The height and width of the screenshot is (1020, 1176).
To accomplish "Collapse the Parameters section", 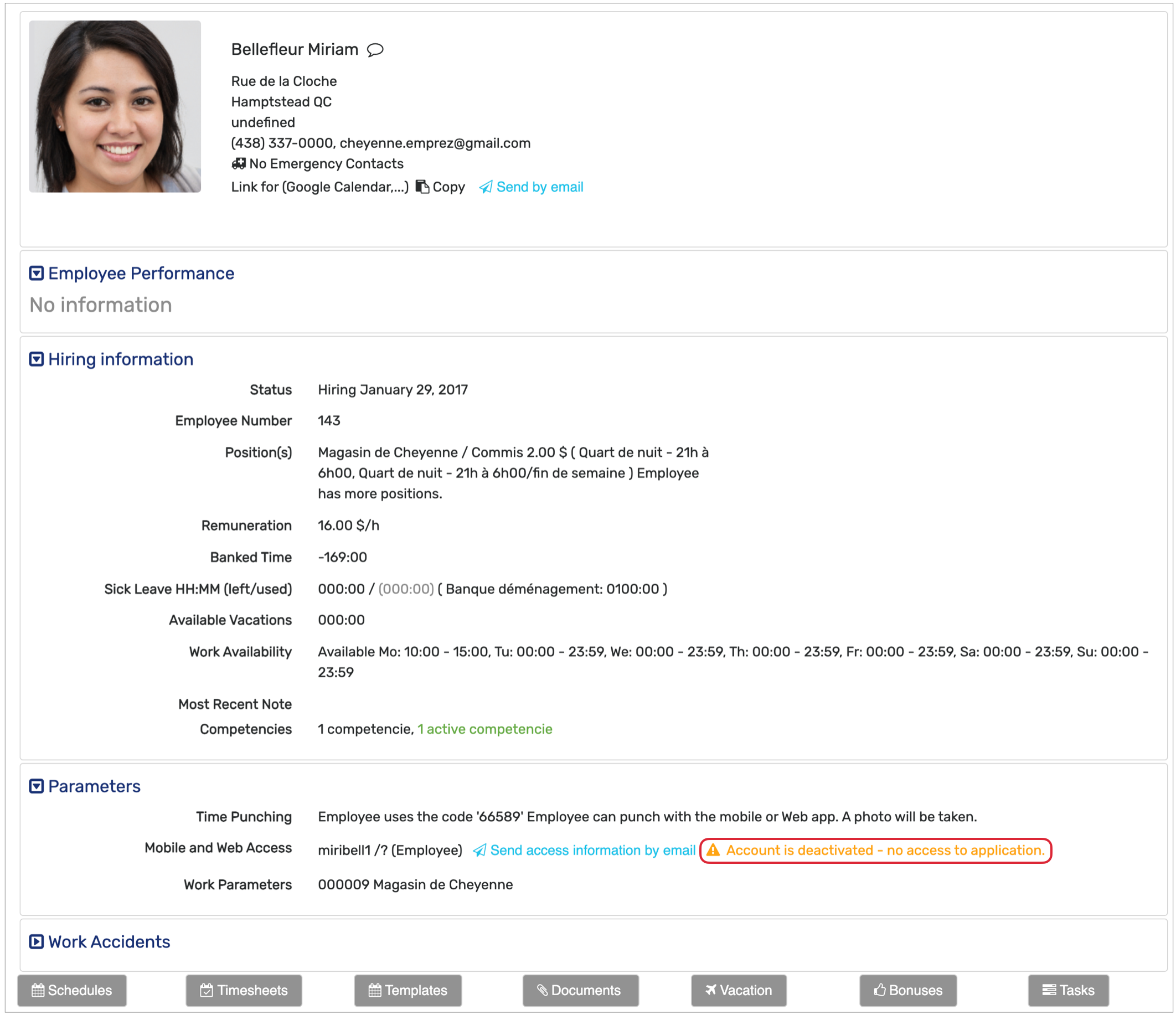I will [37, 786].
